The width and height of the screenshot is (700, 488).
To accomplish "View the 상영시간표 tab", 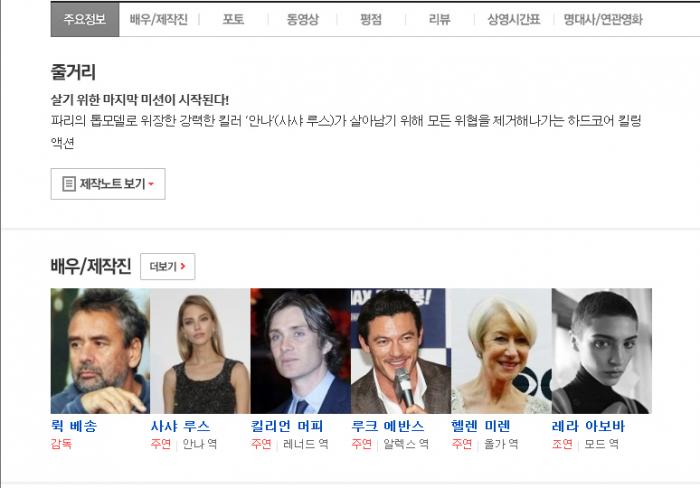I will tap(513, 19).
